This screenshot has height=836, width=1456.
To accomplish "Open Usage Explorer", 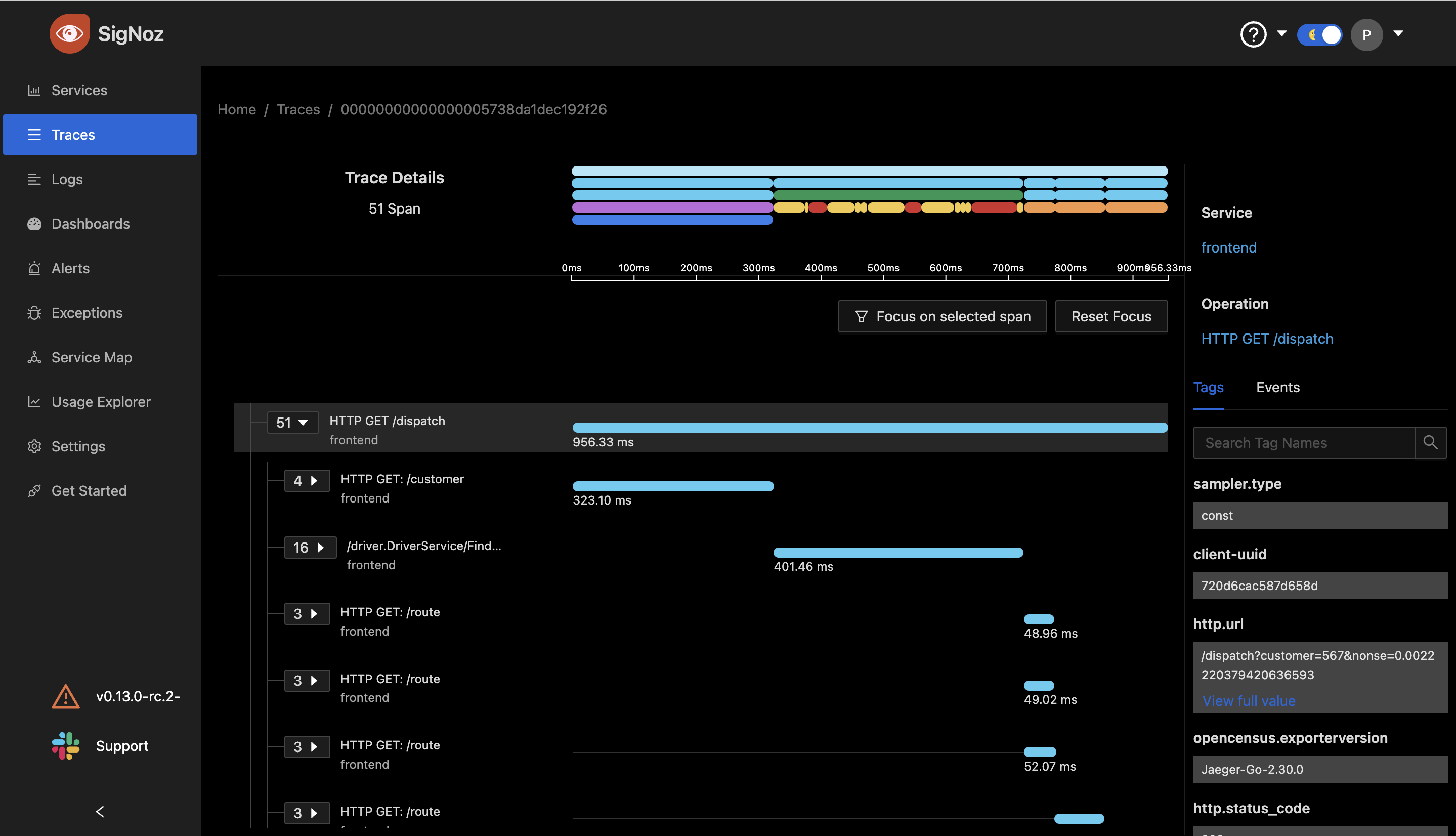I will 101,401.
